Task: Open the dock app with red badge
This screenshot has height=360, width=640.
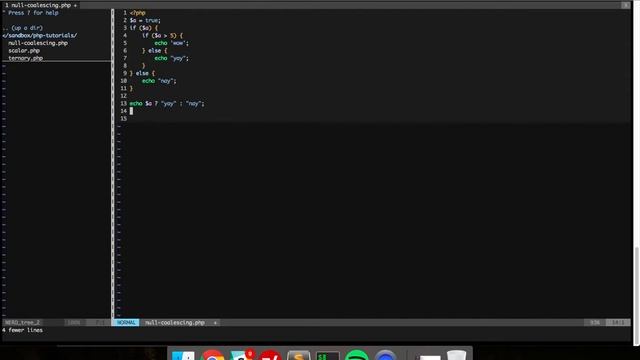Action: tap(242, 355)
